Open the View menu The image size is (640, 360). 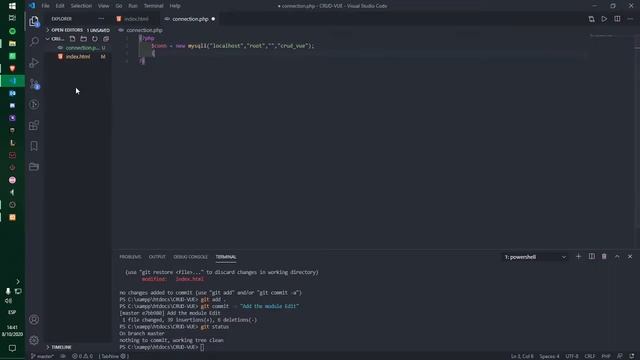tap(104, 6)
